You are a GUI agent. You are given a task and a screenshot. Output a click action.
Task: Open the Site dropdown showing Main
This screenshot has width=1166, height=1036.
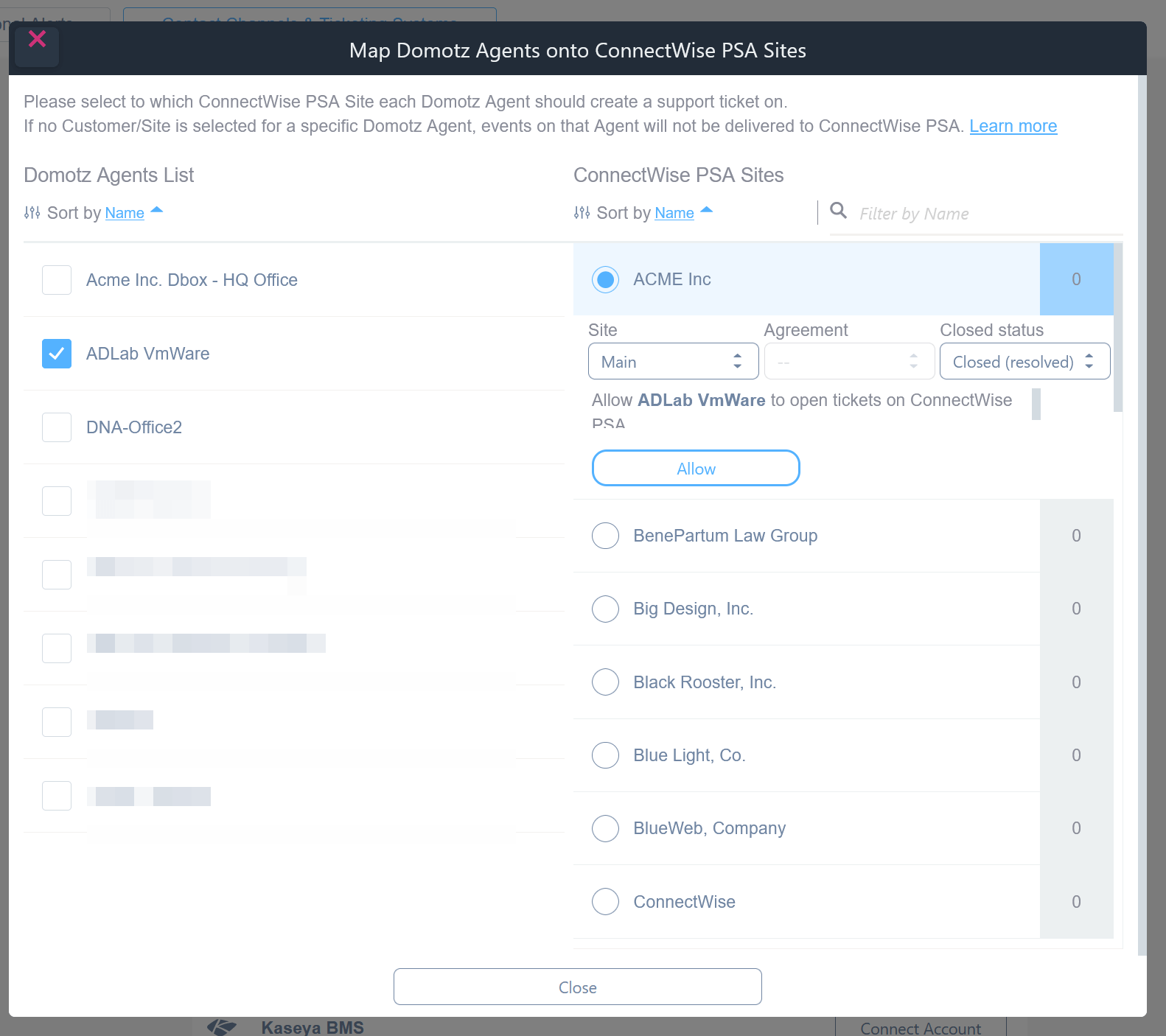click(673, 361)
